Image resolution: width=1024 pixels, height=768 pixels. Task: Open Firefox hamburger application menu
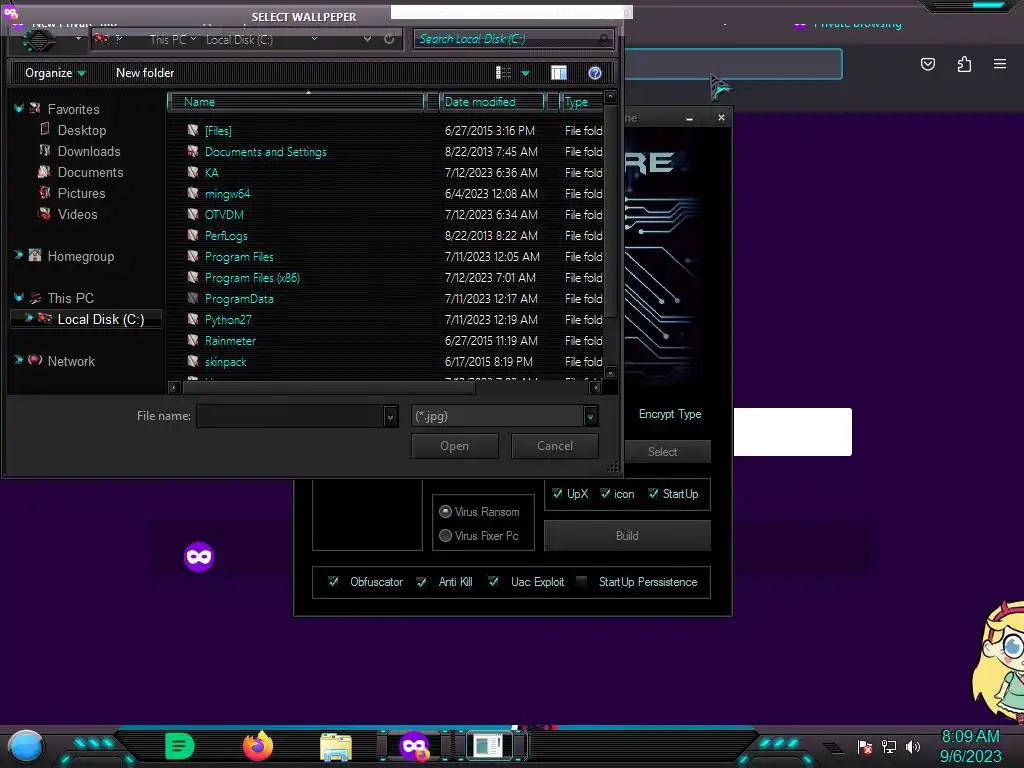[x=1000, y=64]
